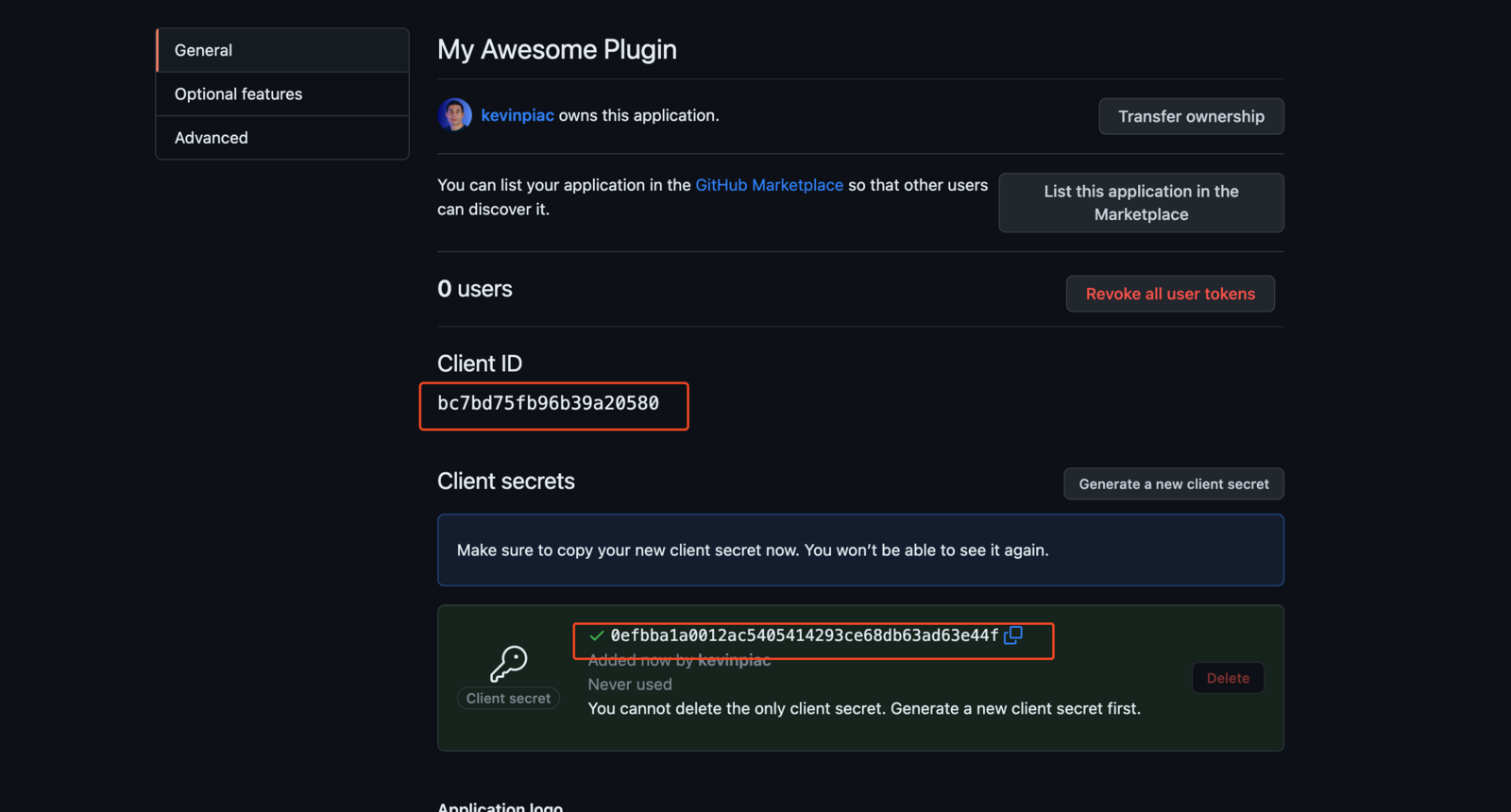Copy the client secret to clipboard

(x=1013, y=636)
